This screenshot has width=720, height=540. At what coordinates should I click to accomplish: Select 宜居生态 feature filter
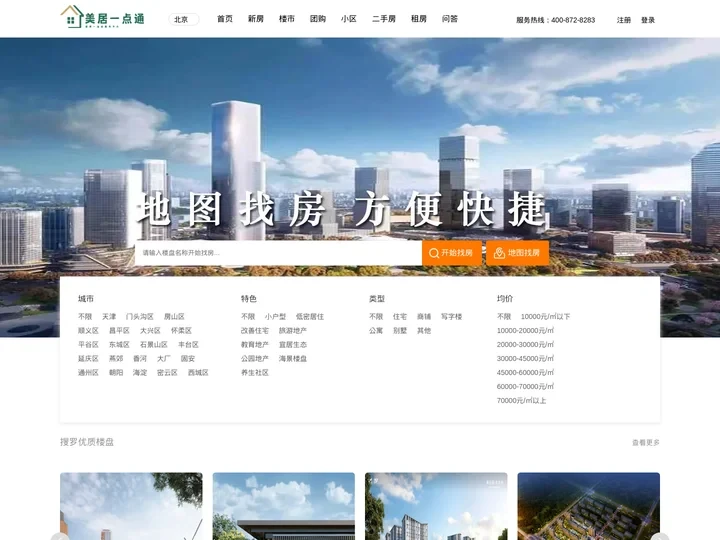tap(293, 344)
